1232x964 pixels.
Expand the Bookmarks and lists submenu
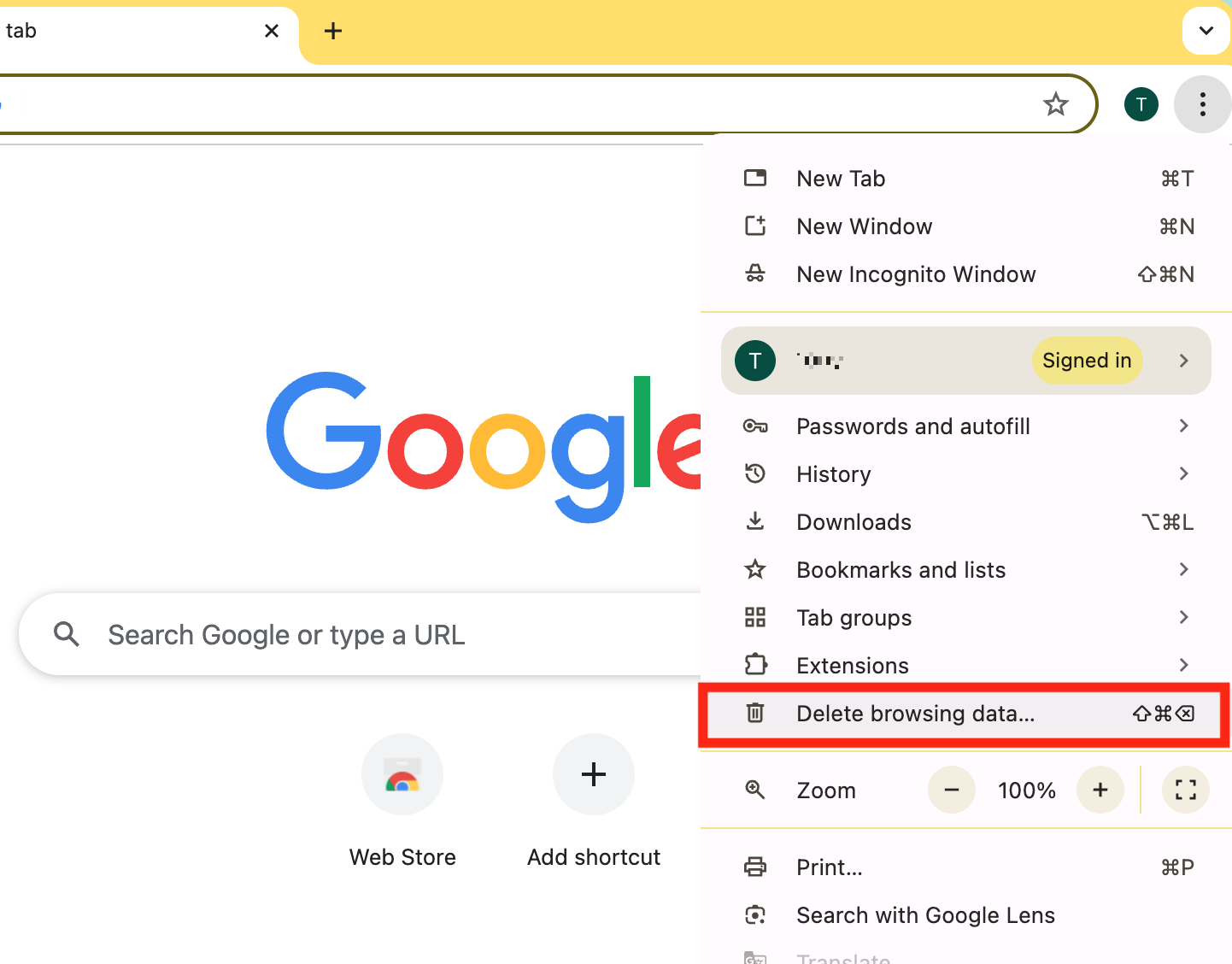1183,569
